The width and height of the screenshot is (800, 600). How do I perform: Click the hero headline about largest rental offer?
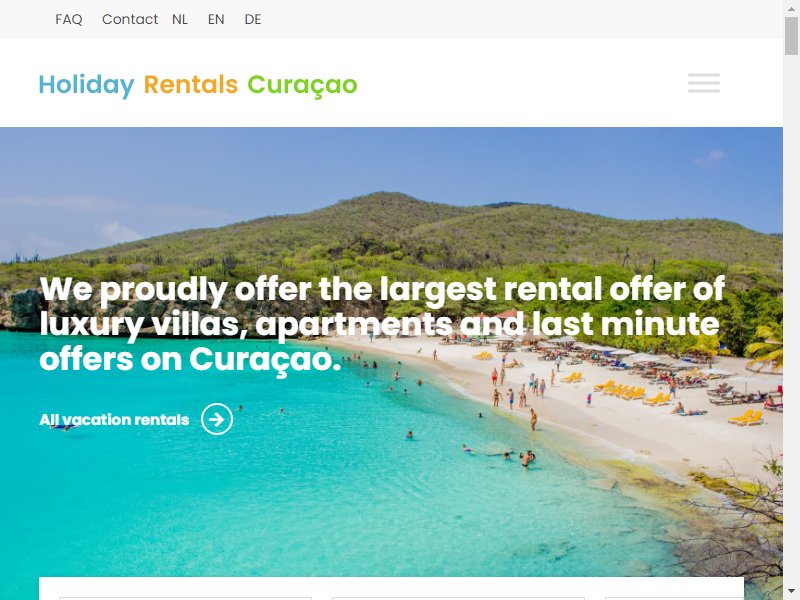382,324
